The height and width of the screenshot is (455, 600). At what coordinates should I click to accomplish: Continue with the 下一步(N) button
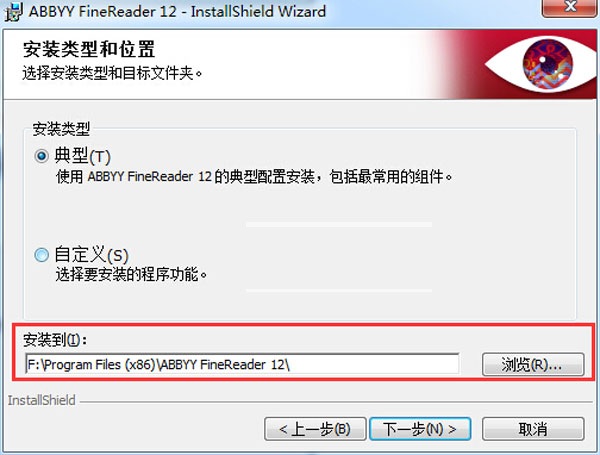pos(420,429)
